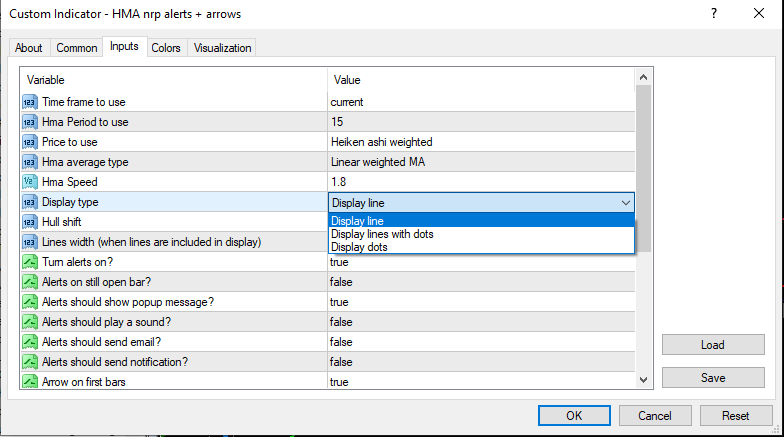Screen dimensions: 784x437
Task: Click the icon beside Arrow on first bars
Action: (29, 382)
